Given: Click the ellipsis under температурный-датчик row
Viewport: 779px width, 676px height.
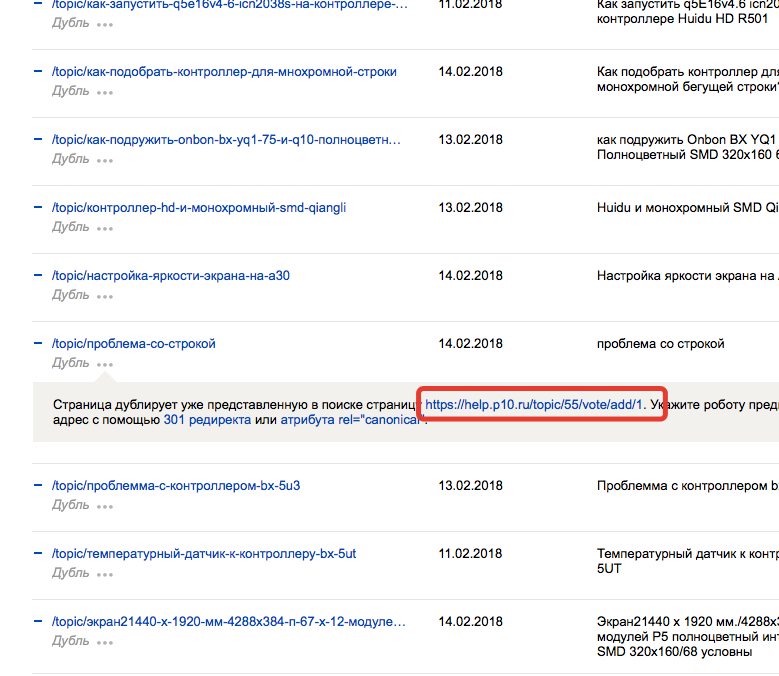Looking at the screenshot, I should click(105, 574).
